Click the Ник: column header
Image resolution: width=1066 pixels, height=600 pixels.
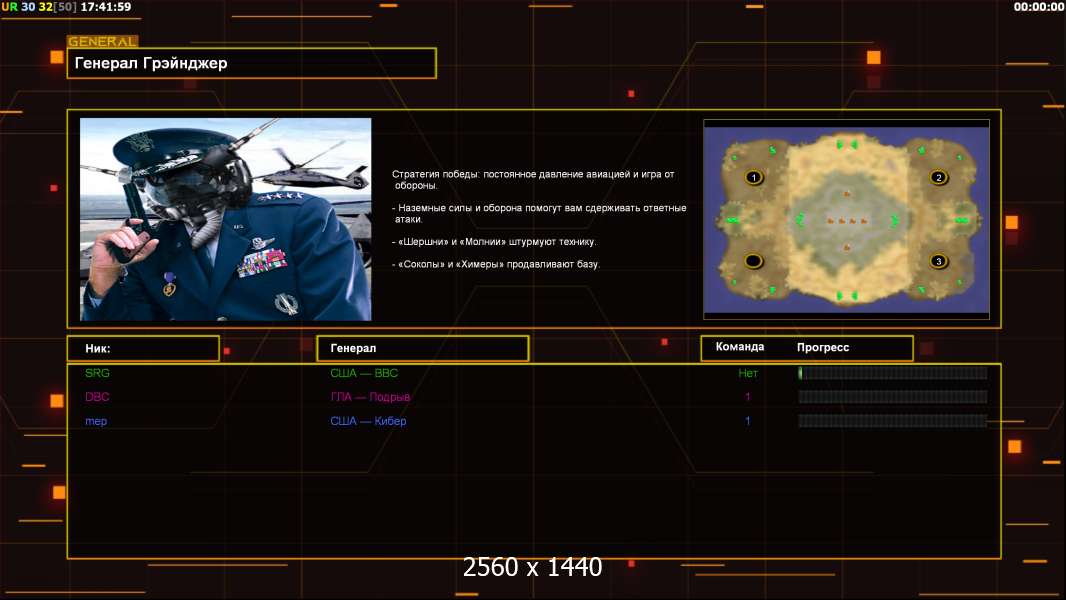point(142,348)
